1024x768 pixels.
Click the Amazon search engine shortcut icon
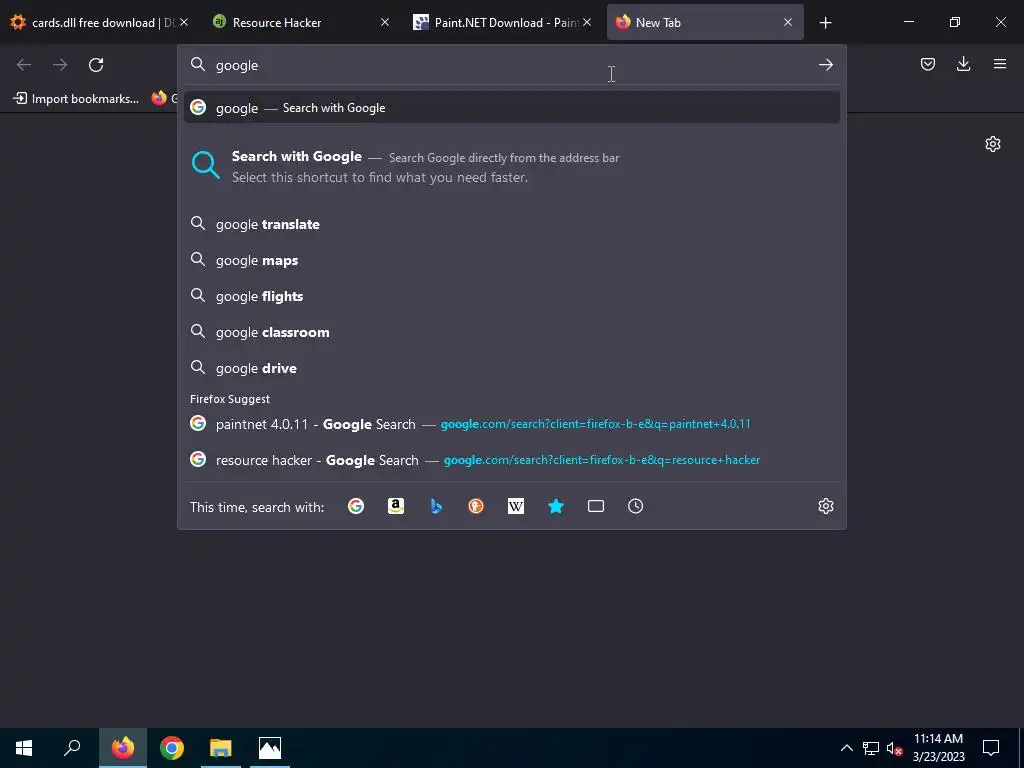point(396,506)
